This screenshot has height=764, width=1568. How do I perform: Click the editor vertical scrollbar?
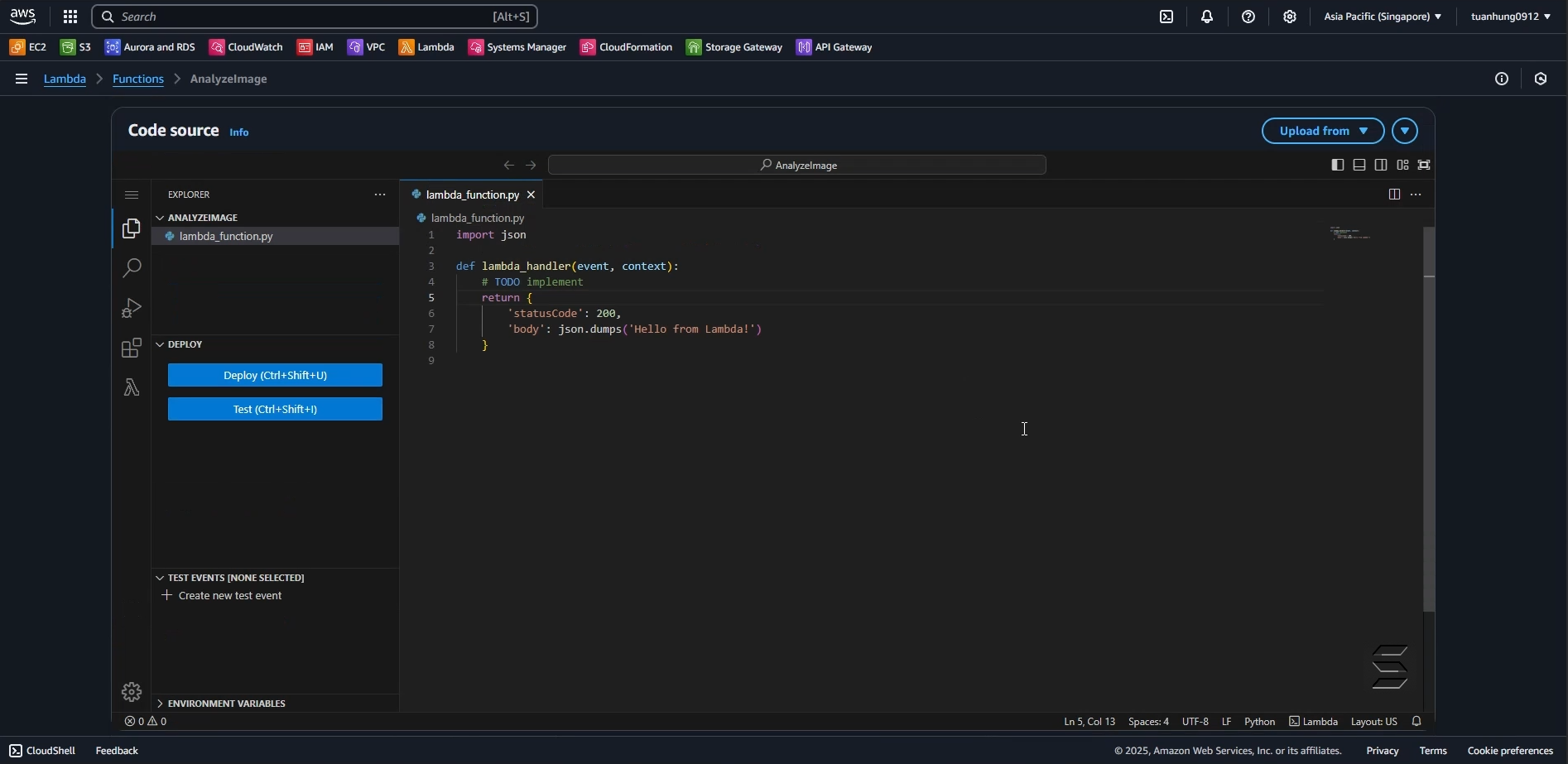tap(1429, 419)
